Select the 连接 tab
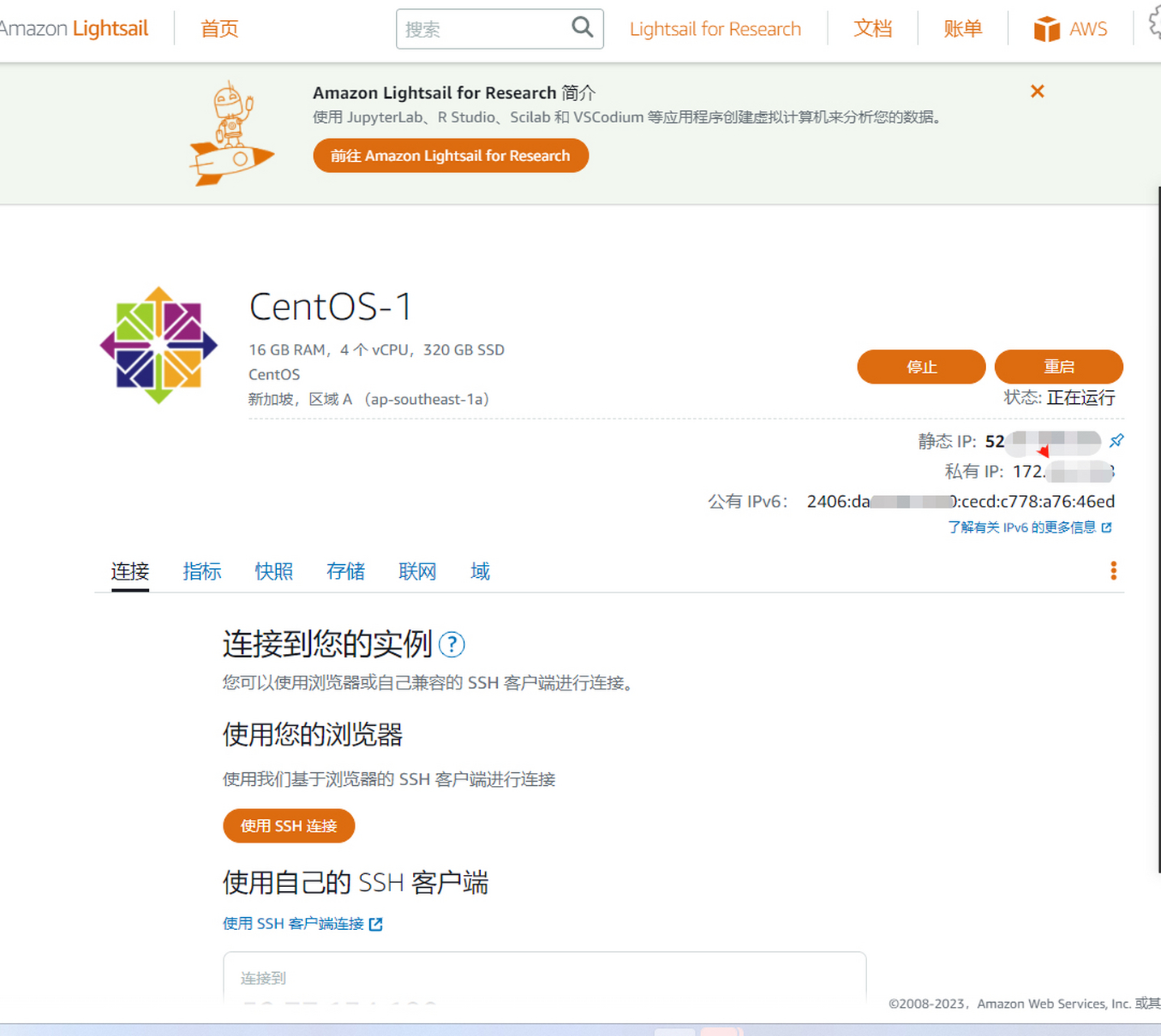 (130, 571)
